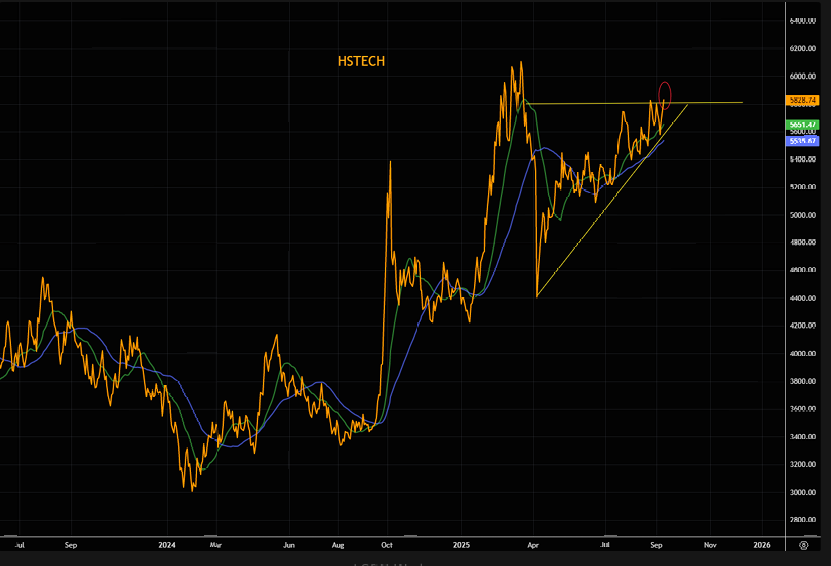The image size is (831, 566).
Task: Click the Oct label on time axis
Action: [386, 546]
